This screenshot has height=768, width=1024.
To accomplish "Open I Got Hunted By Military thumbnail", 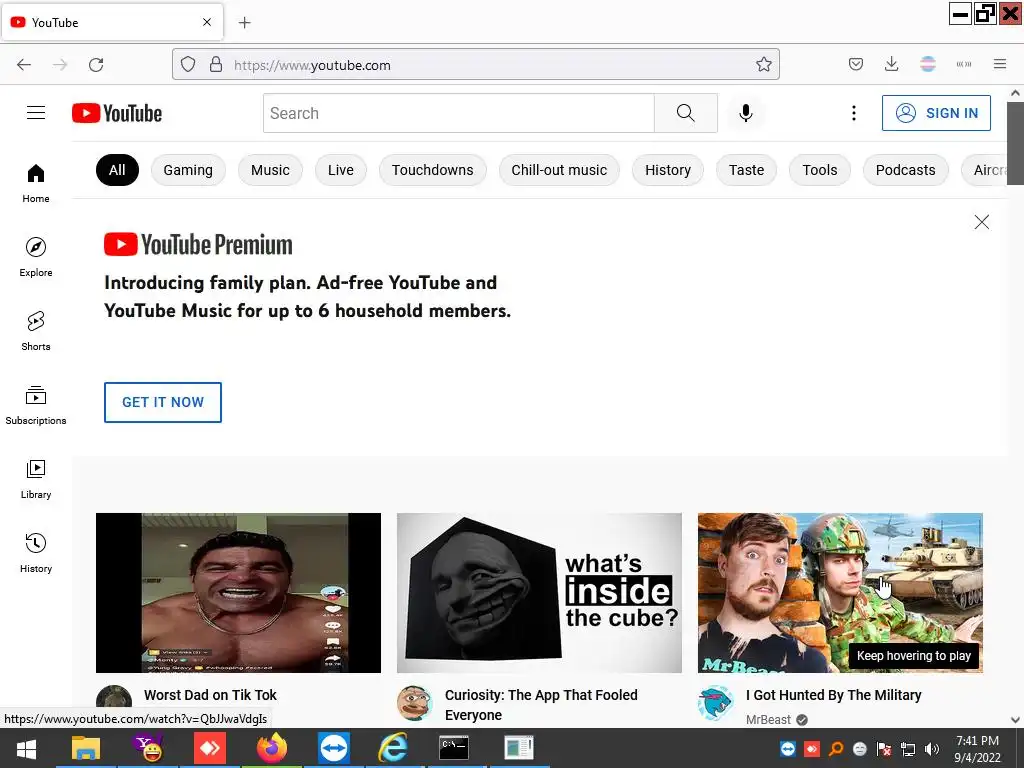I will 840,593.
